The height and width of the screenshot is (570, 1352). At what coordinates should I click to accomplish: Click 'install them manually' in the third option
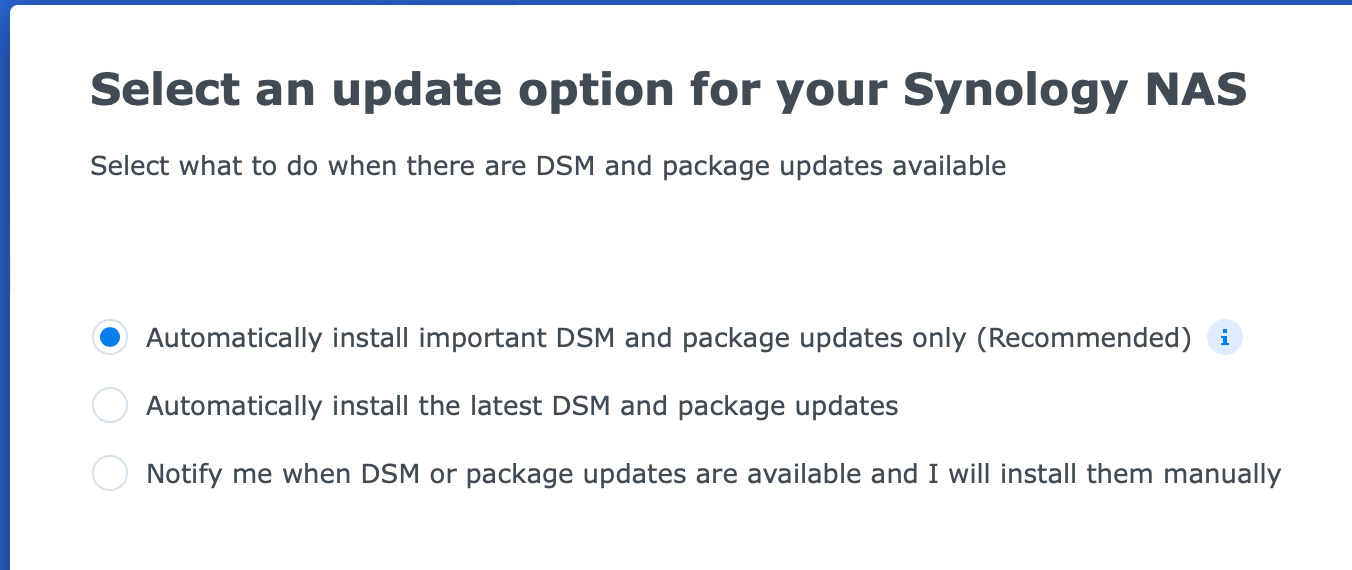[x=1154, y=473]
